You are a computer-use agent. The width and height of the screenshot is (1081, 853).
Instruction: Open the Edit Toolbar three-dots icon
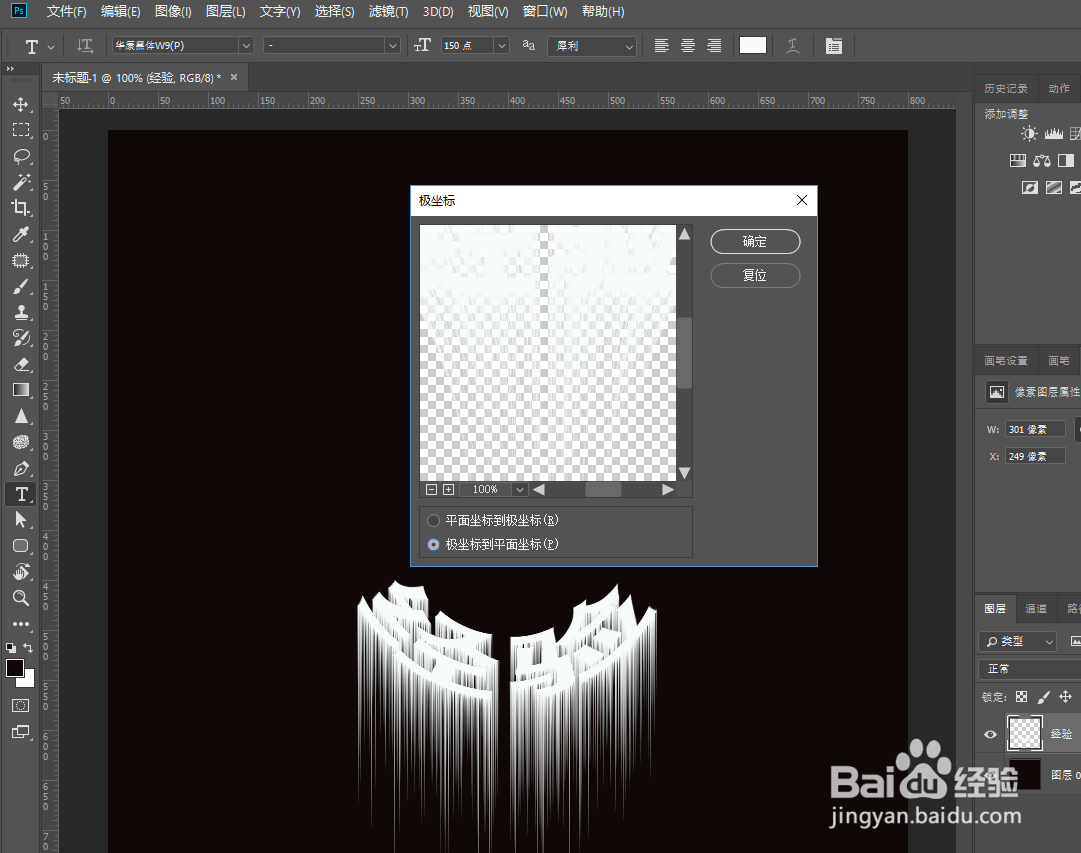coord(21,624)
